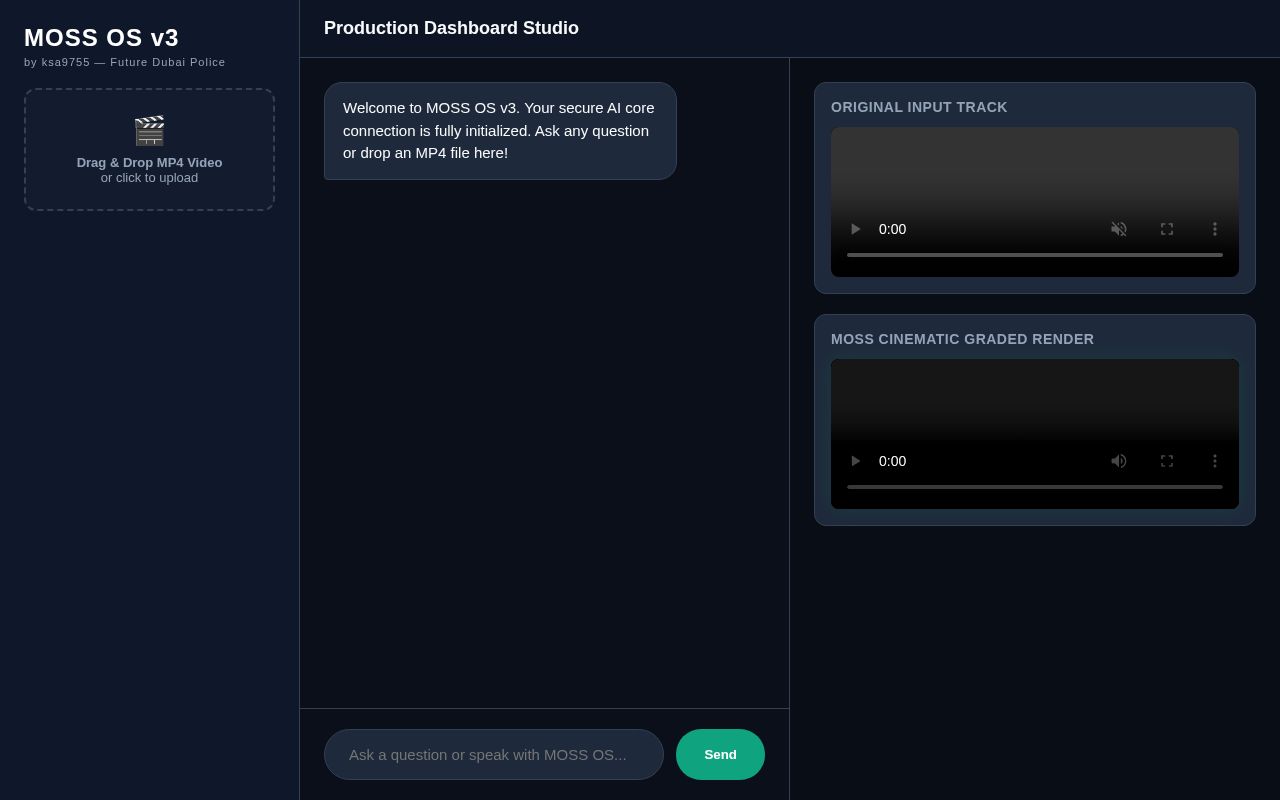Click the Production Dashboard Studio heading
The image size is (1280, 800).
click(x=451, y=28)
